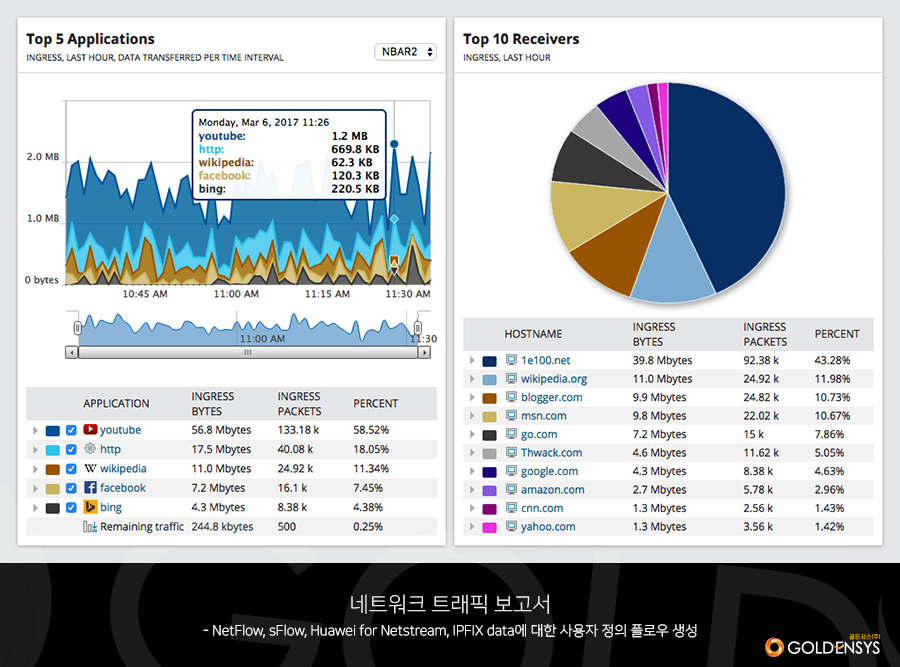
Task: Click the yahoo.com magenta color swatch
Action: 490,528
